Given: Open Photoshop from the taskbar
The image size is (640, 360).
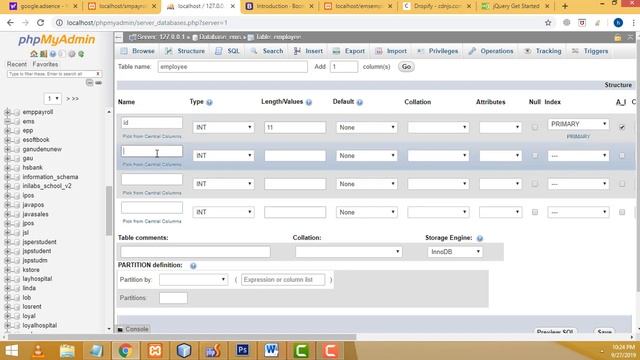Looking at the screenshot, I should (242, 350).
